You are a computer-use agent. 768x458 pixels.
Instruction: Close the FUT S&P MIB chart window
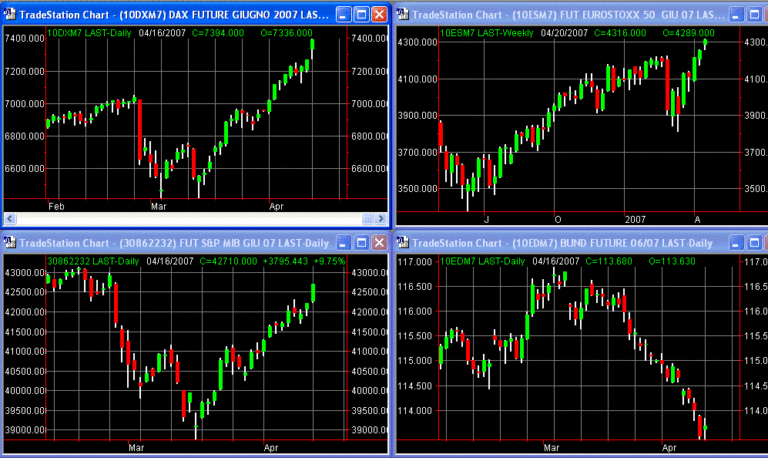pyautogui.click(x=378, y=243)
